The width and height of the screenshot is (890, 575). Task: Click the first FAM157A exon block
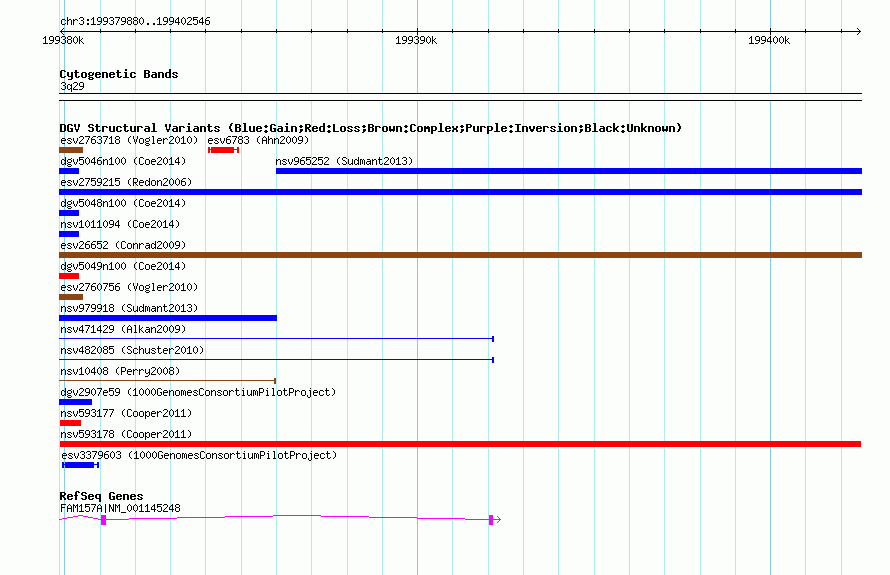click(x=103, y=520)
